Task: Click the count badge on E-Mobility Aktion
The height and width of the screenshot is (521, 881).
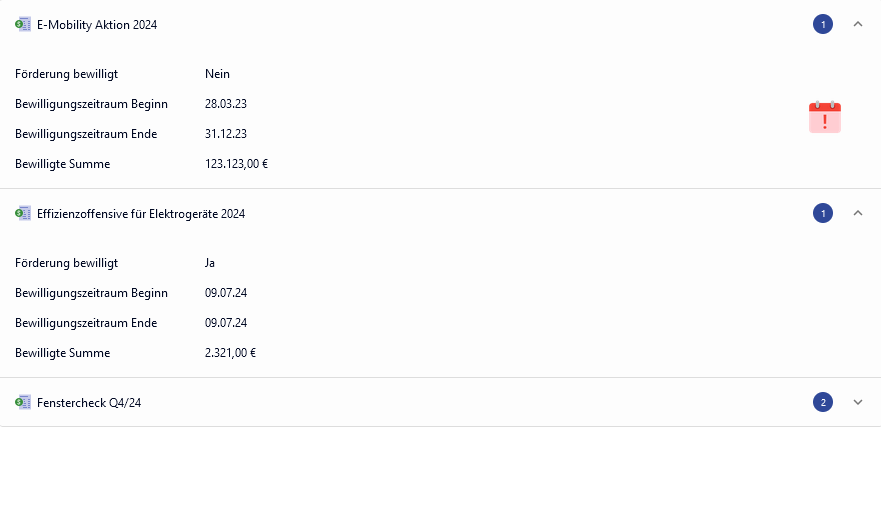Action: [x=823, y=24]
